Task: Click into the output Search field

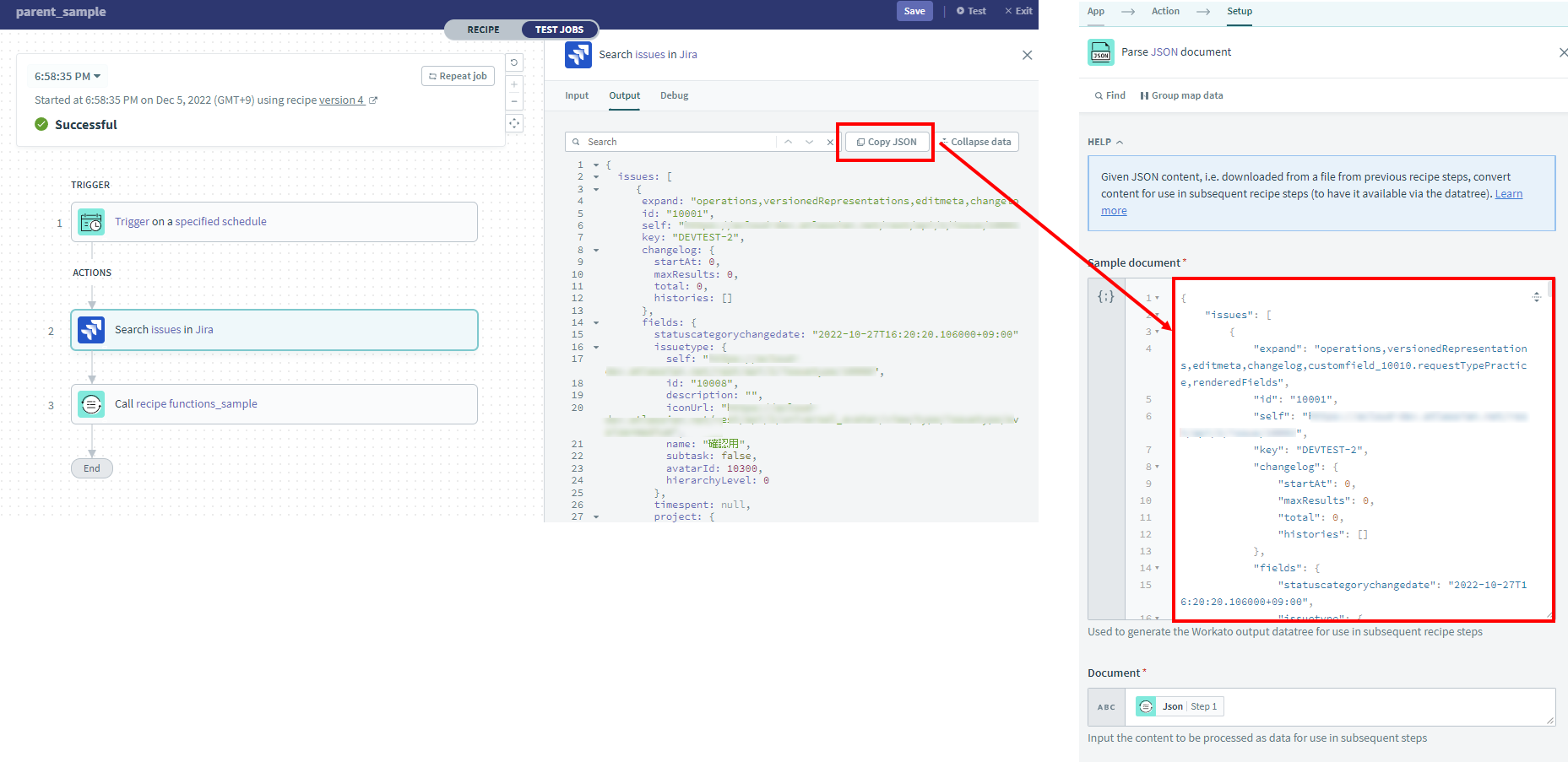Action: [680, 142]
